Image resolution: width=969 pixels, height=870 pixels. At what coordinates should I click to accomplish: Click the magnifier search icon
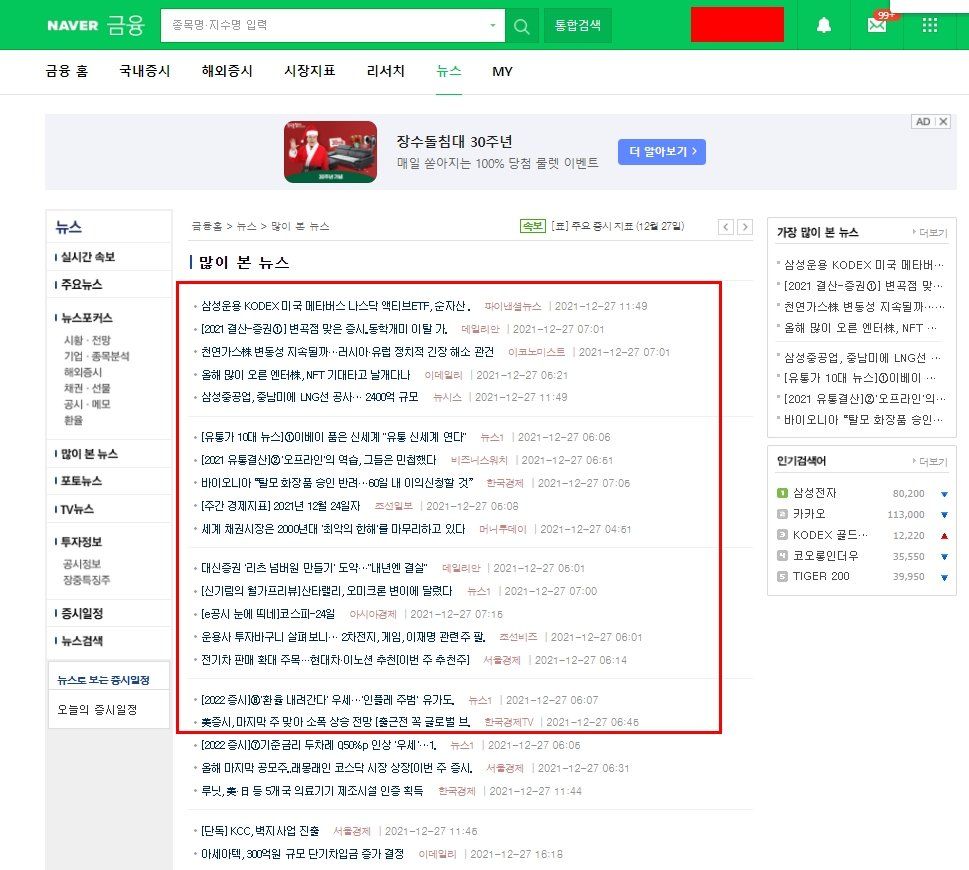click(521, 25)
